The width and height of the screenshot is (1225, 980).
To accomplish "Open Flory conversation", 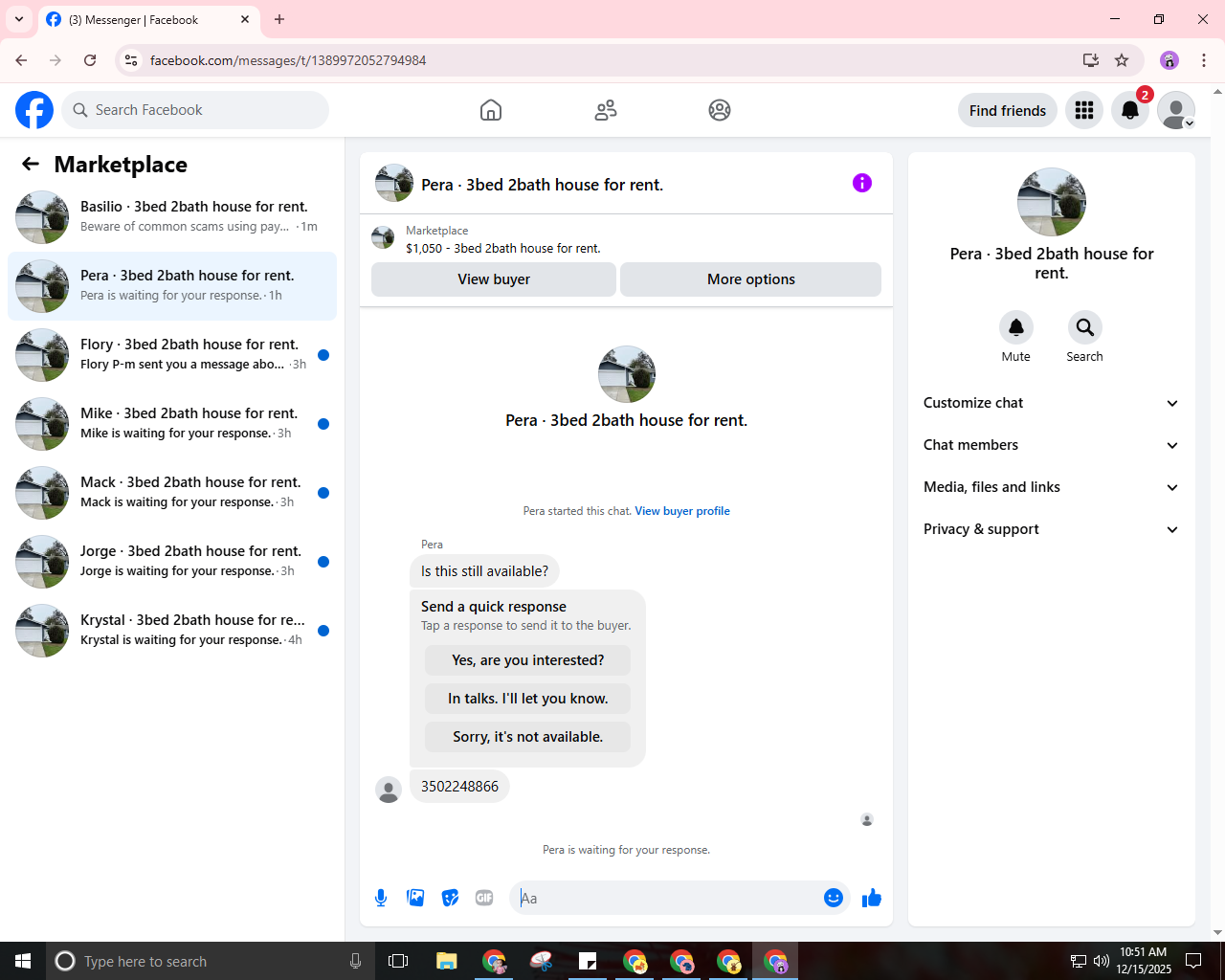I will (x=172, y=355).
